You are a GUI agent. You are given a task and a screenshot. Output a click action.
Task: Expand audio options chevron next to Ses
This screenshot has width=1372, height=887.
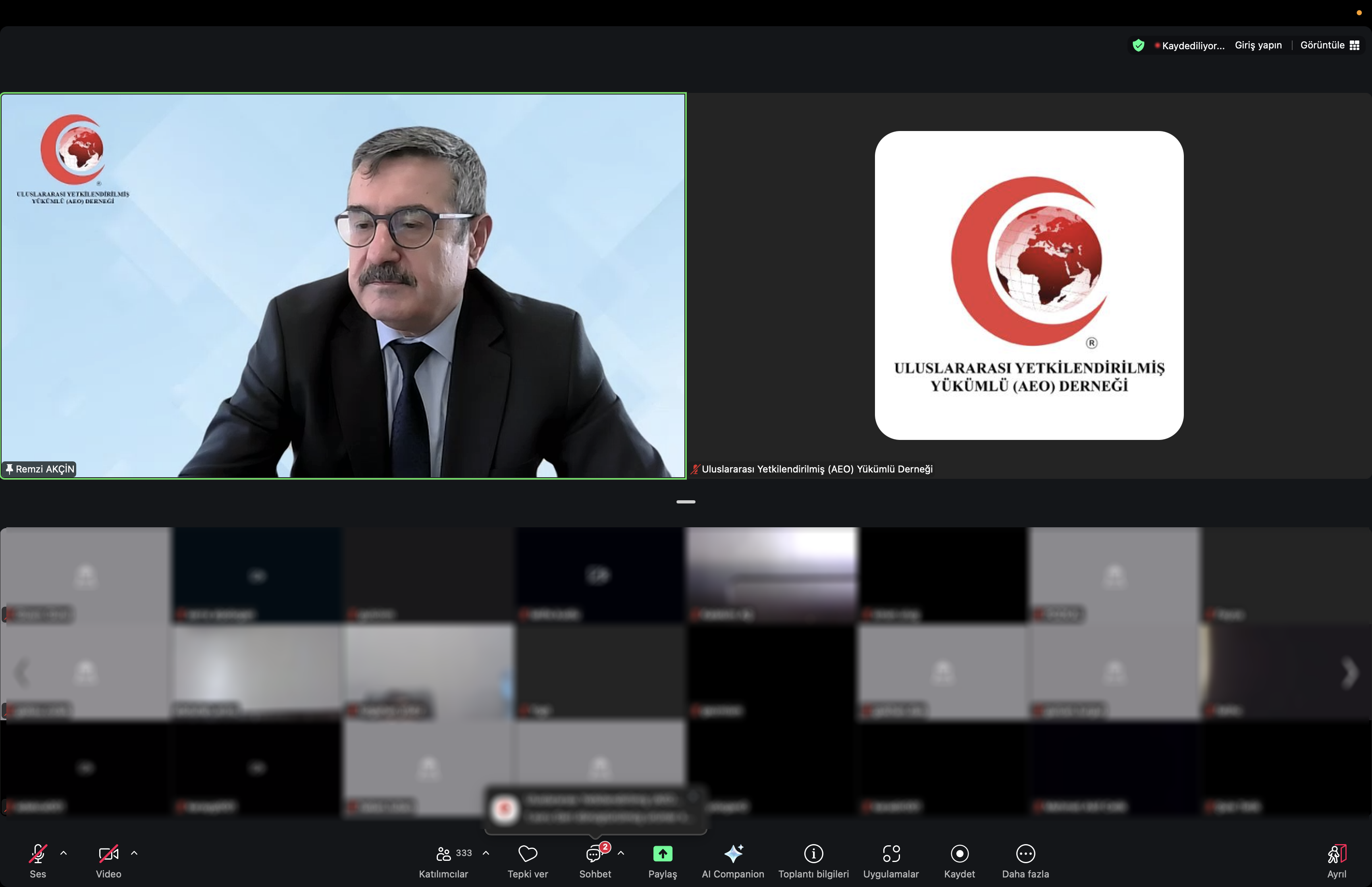64,853
